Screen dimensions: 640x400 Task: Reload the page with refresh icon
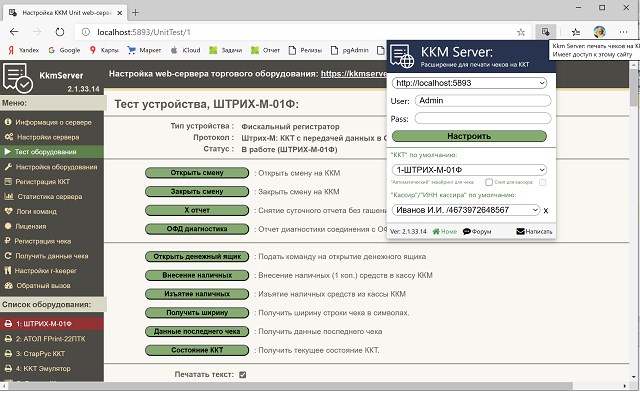point(60,32)
